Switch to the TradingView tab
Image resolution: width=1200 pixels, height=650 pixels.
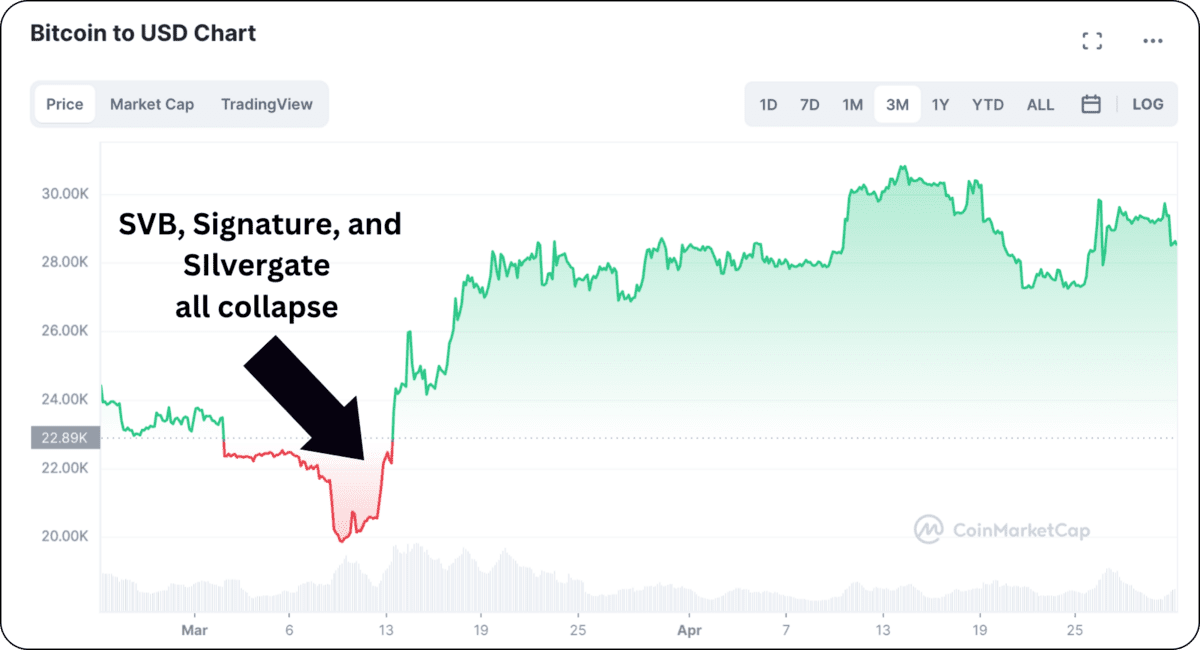pyautogui.click(x=267, y=104)
